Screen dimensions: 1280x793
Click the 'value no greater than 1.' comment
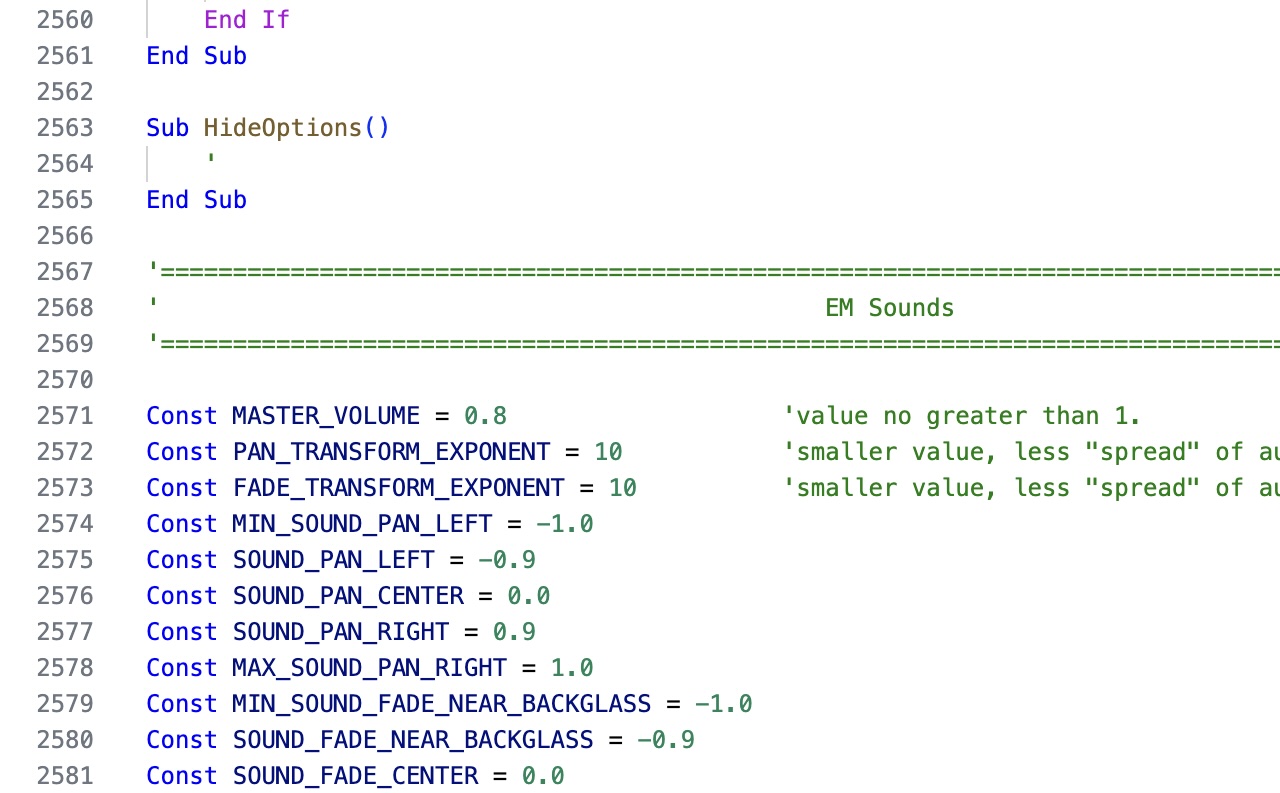click(962, 416)
